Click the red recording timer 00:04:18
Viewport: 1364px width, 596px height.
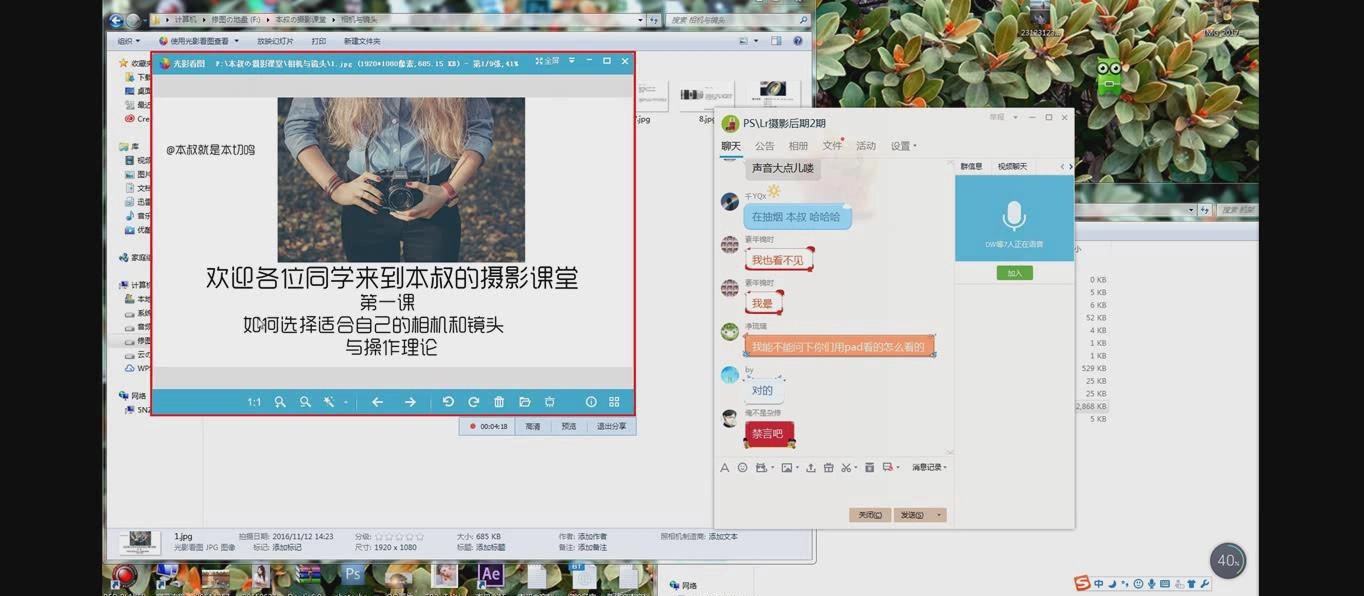coord(488,426)
